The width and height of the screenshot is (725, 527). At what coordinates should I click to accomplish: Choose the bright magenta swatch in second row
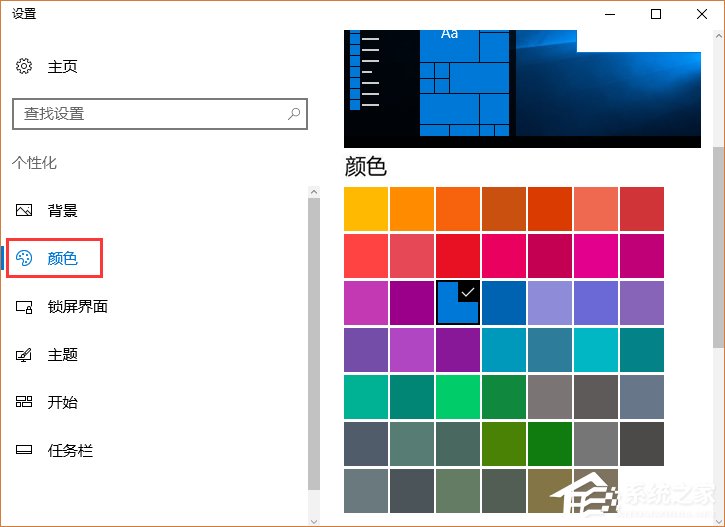[x=596, y=256]
